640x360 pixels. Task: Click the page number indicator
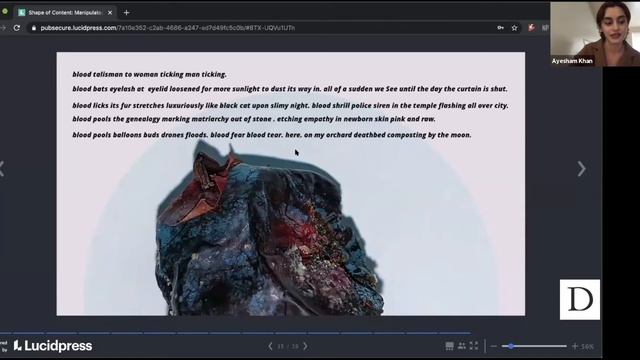pos(288,346)
